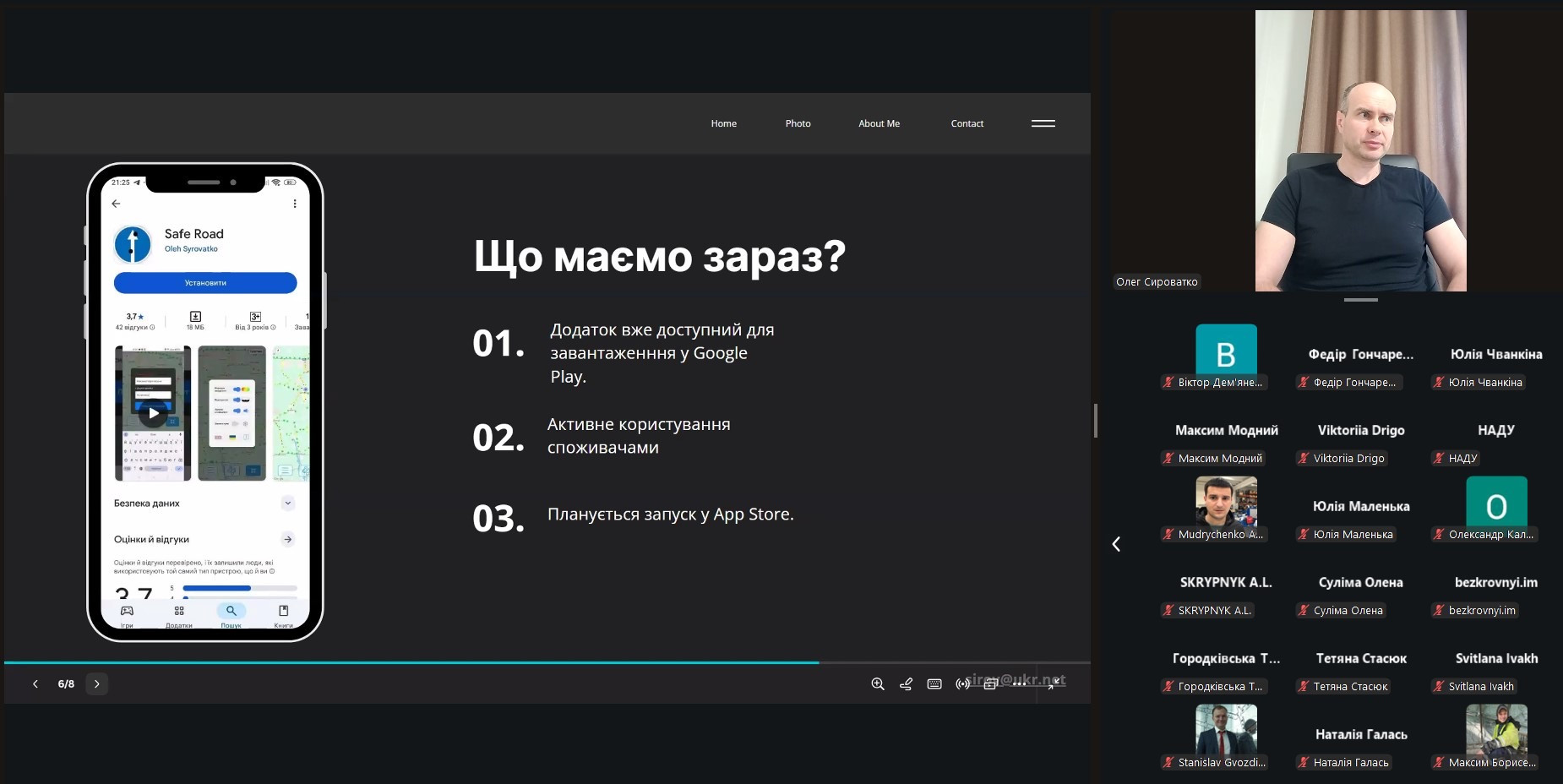Click the exit fullscreen arrows icon
This screenshot has width=1563, height=784.
point(1053,683)
